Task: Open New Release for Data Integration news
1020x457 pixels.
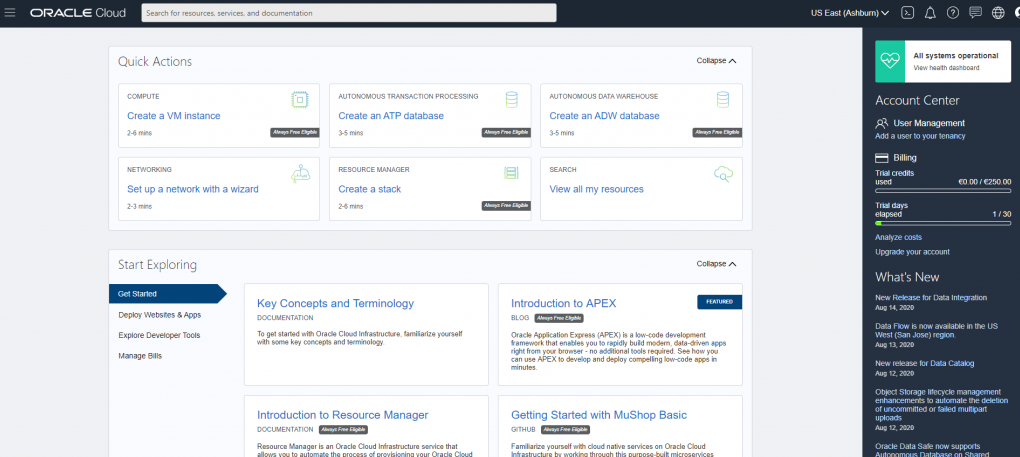Action: click(x=931, y=298)
